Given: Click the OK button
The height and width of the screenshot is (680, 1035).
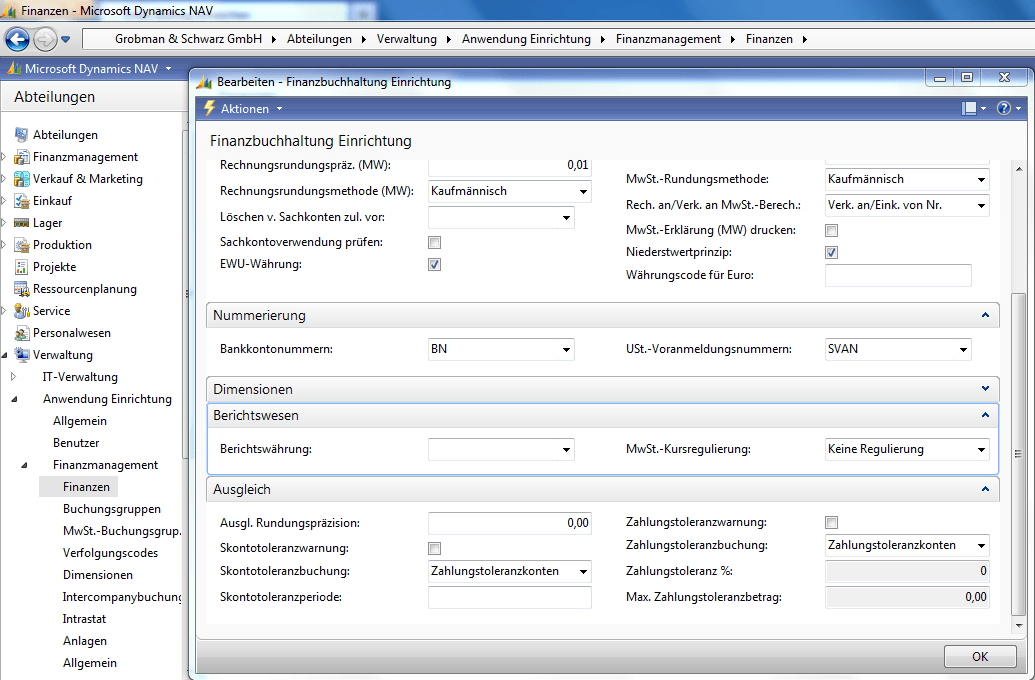Looking at the screenshot, I should click(x=980, y=657).
